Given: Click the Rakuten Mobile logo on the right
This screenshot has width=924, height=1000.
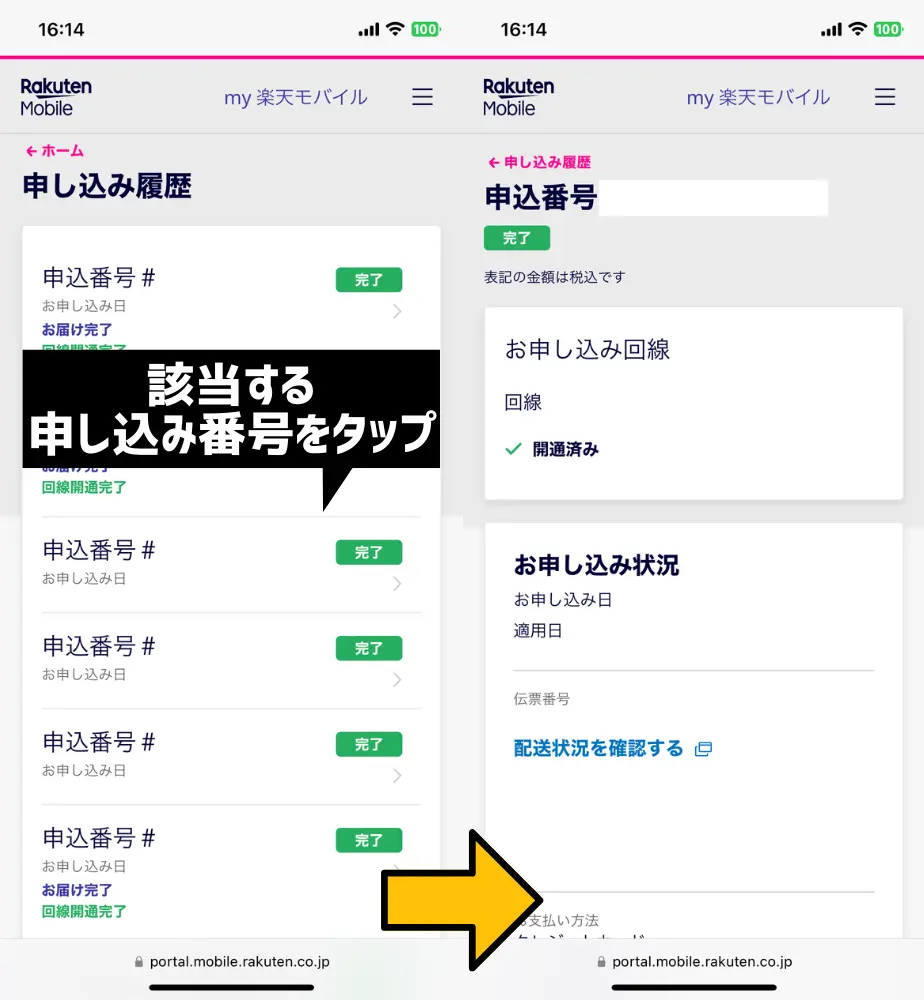Looking at the screenshot, I should point(518,96).
